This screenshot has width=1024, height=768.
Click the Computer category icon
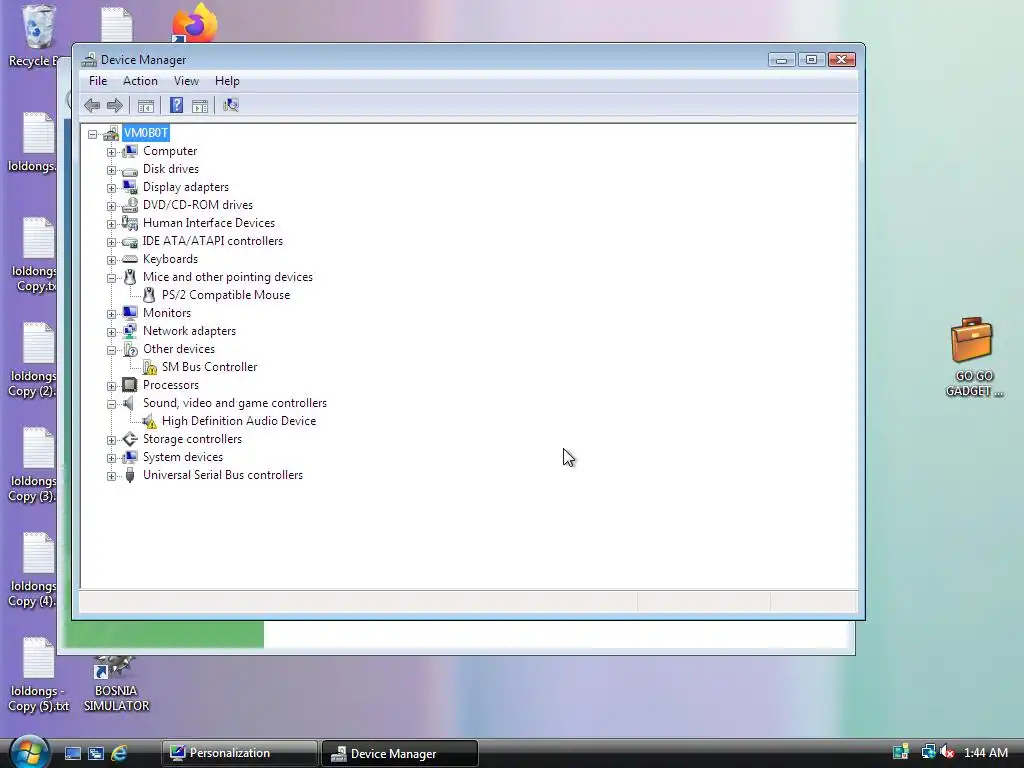[130, 151]
